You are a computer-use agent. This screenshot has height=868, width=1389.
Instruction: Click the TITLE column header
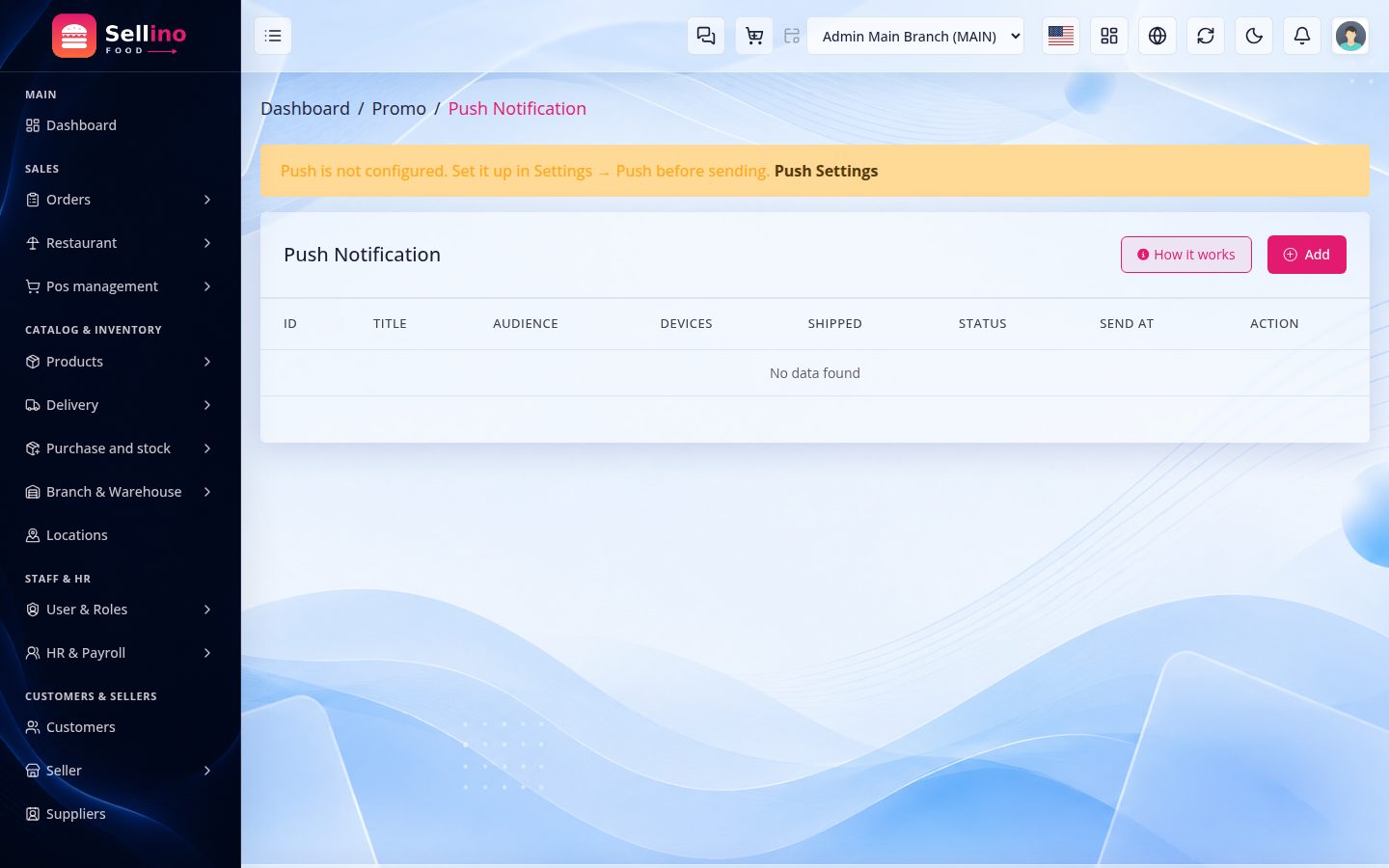point(390,324)
